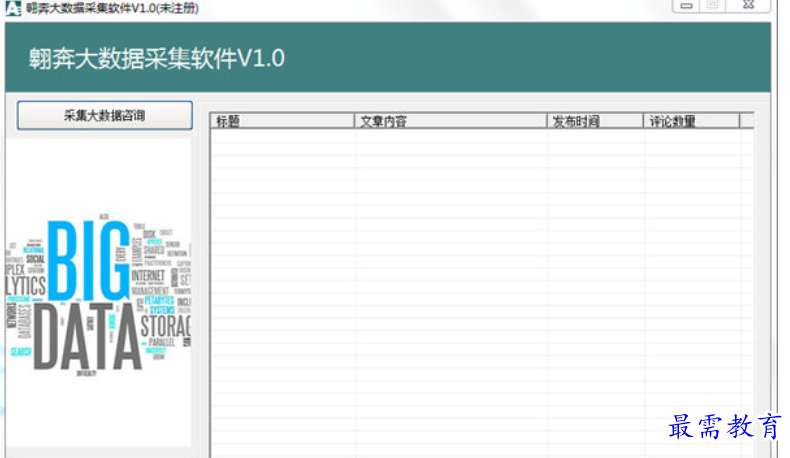This screenshot has height=458, width=790.
Task: Click the app icon in title bar
Action: pyautogui.click(x=13, y=8)
